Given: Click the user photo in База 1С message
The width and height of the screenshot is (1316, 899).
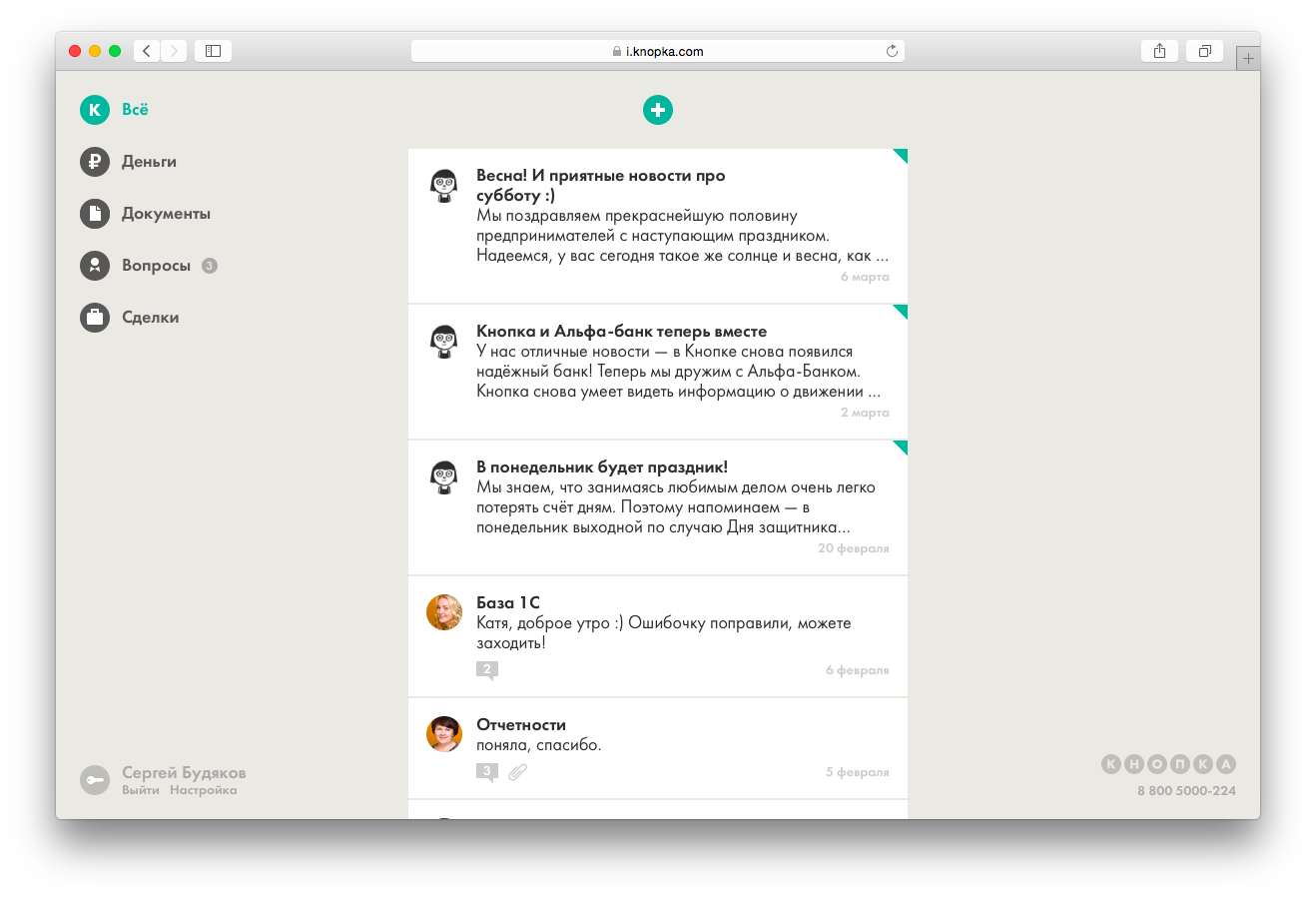Looking at the screenshot, I should point(444,612).
